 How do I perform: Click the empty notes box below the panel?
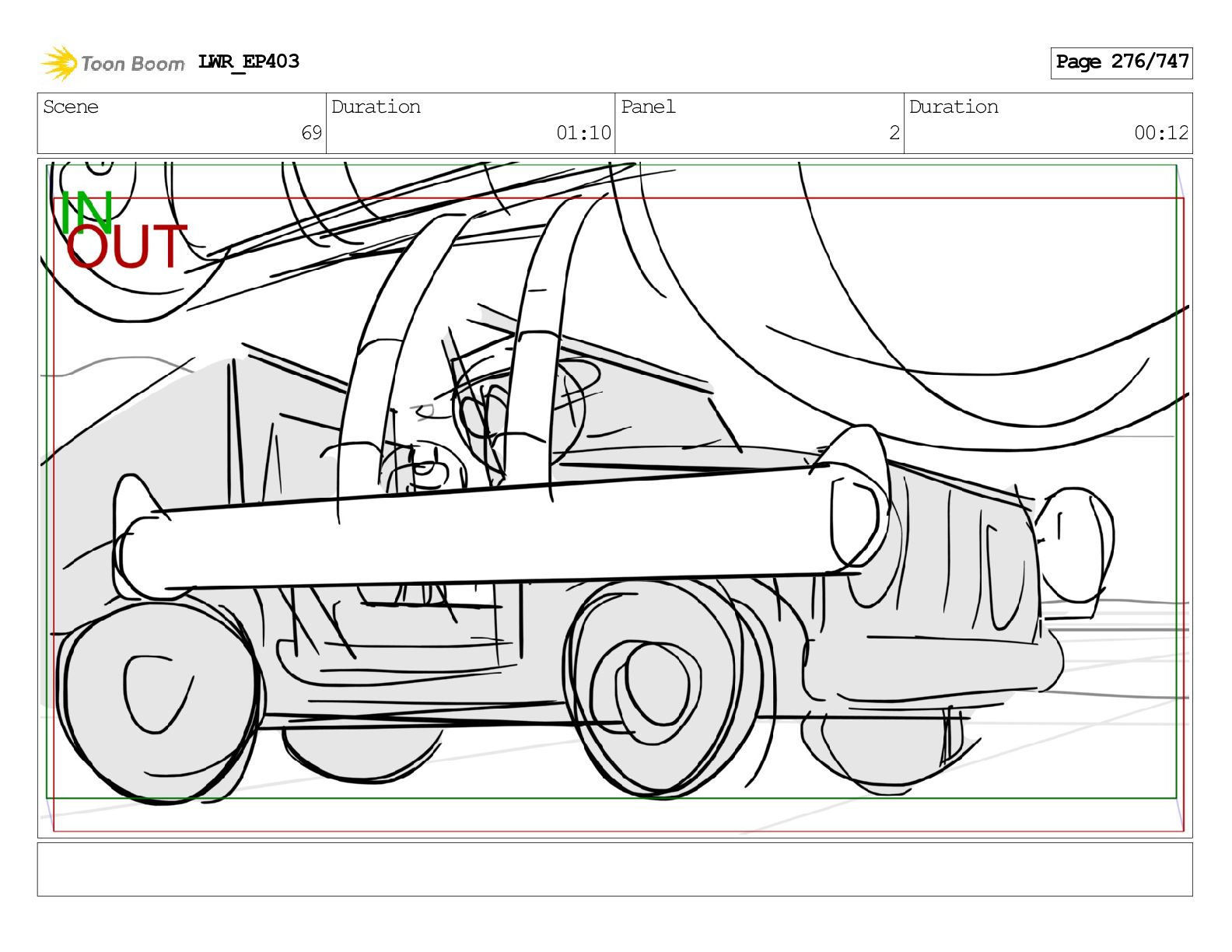point(614,869)
